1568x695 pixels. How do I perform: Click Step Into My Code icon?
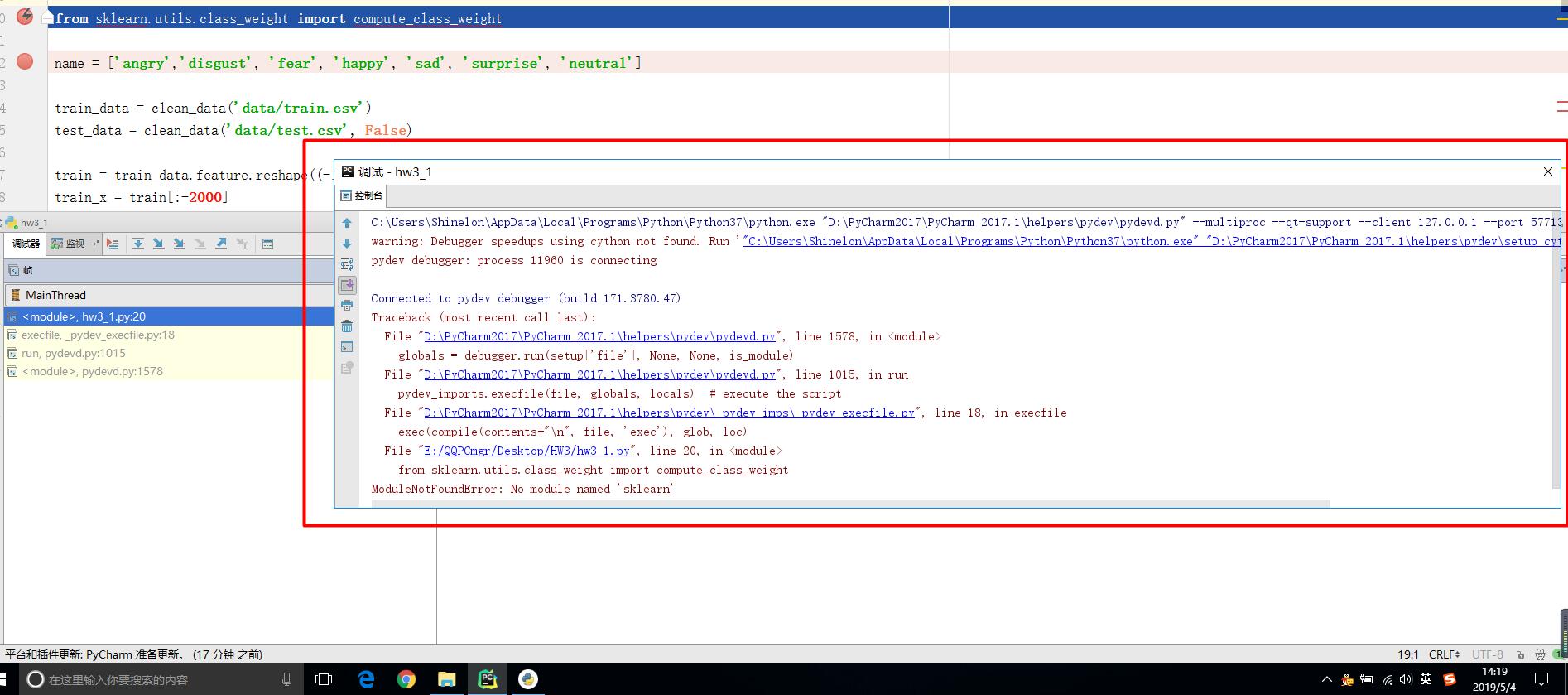179,244
